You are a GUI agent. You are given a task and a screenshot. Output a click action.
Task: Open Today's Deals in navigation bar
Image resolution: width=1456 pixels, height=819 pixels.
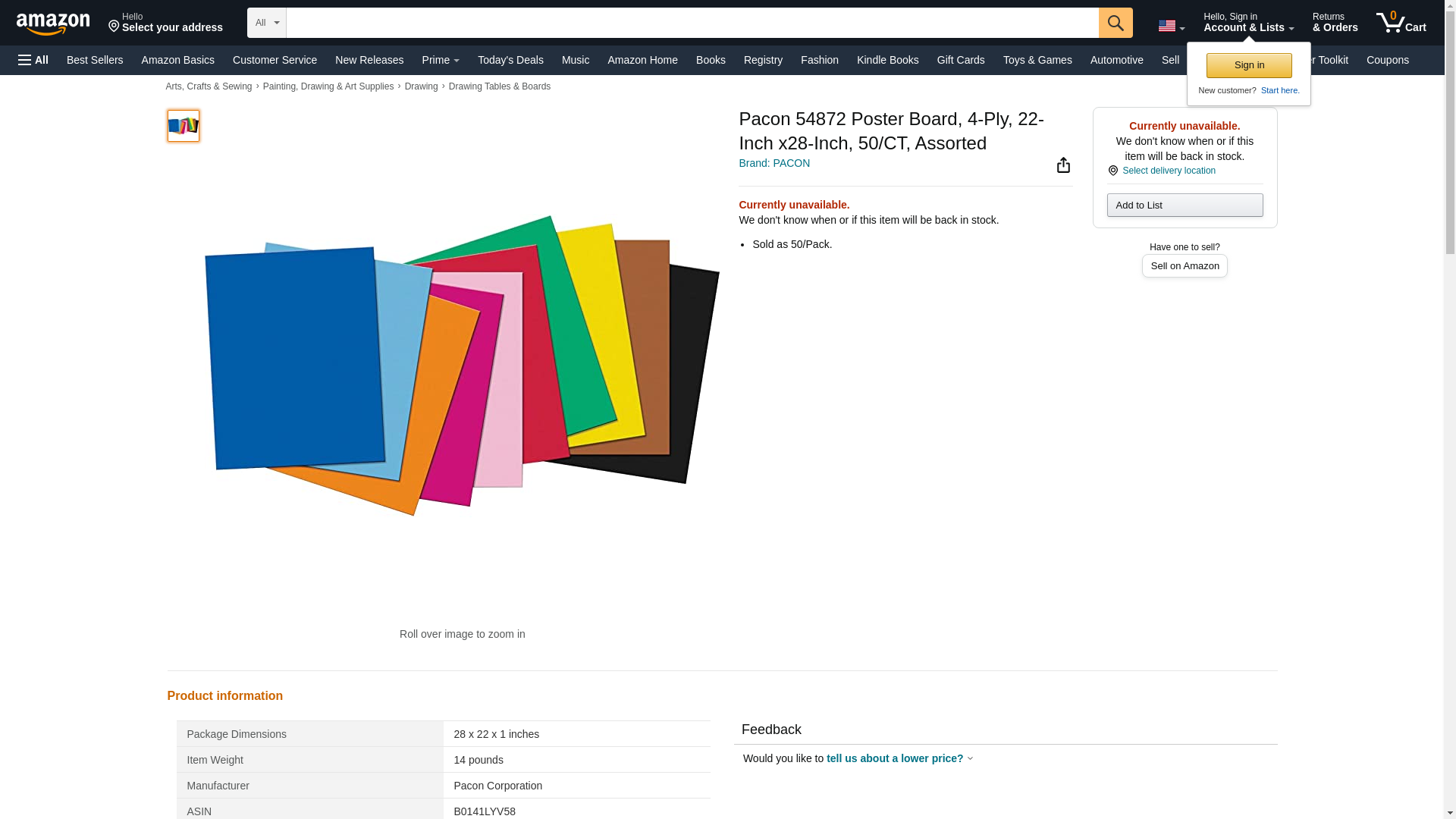click(x=510, y=60)
